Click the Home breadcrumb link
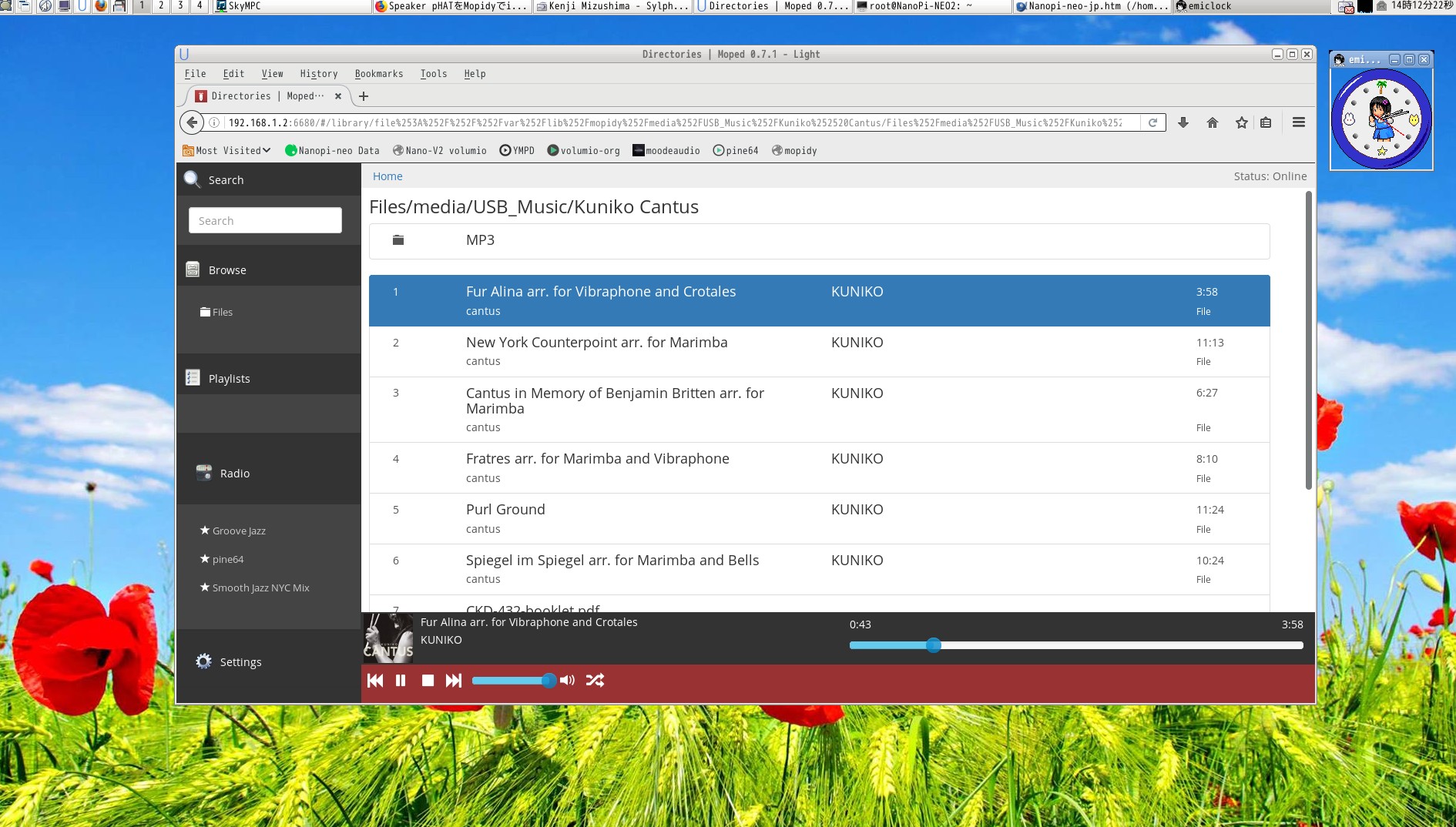 click(387, 176)
